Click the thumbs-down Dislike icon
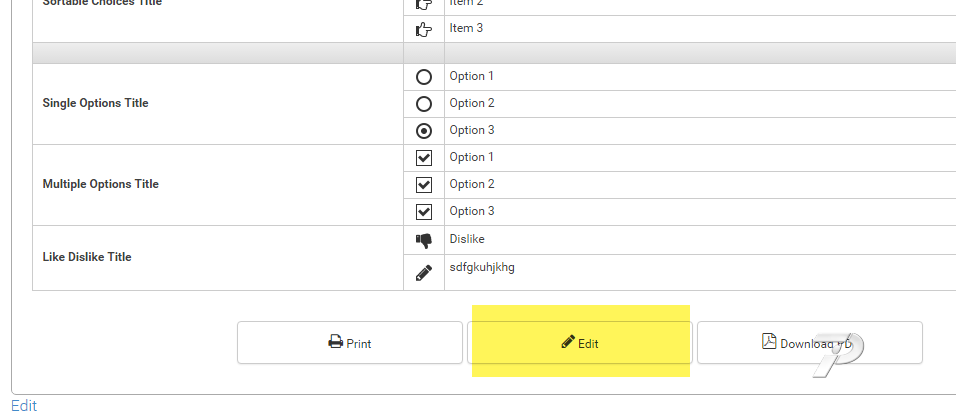 pyautogui.click(x=424, y=241)
